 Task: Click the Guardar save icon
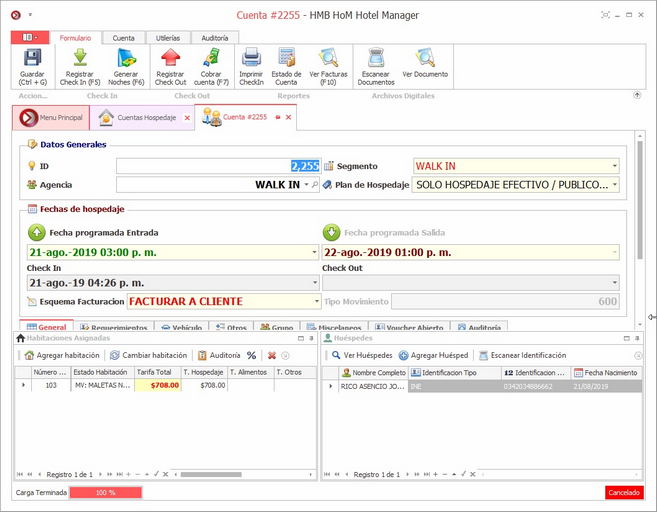tap(32, 59)
